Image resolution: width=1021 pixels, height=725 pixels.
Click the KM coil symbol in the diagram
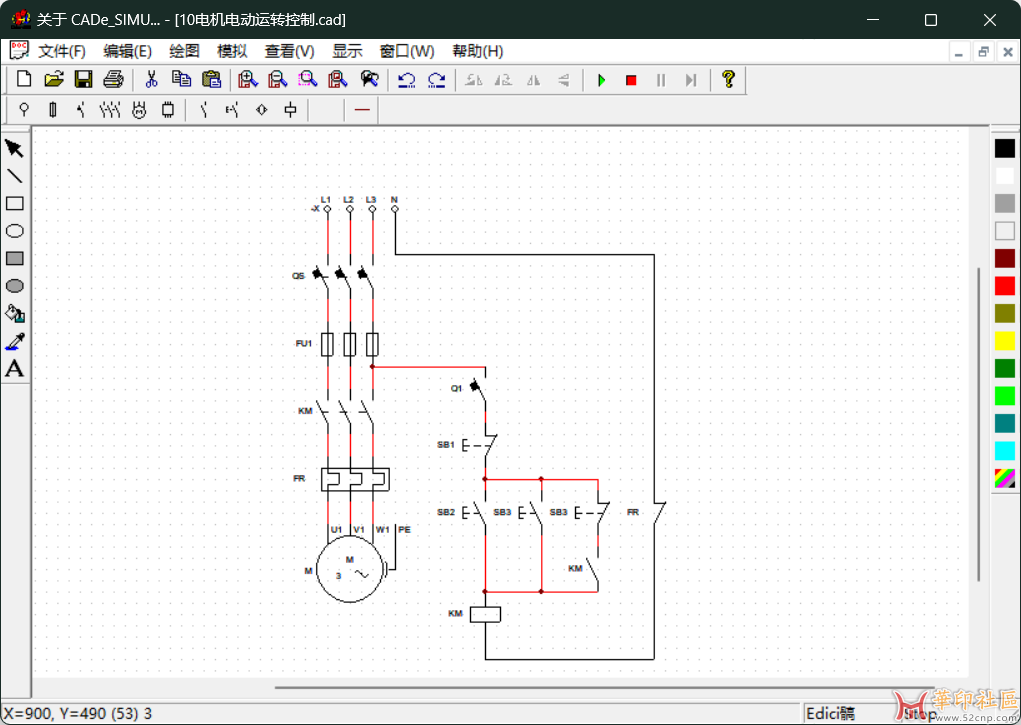coord(485,614)
